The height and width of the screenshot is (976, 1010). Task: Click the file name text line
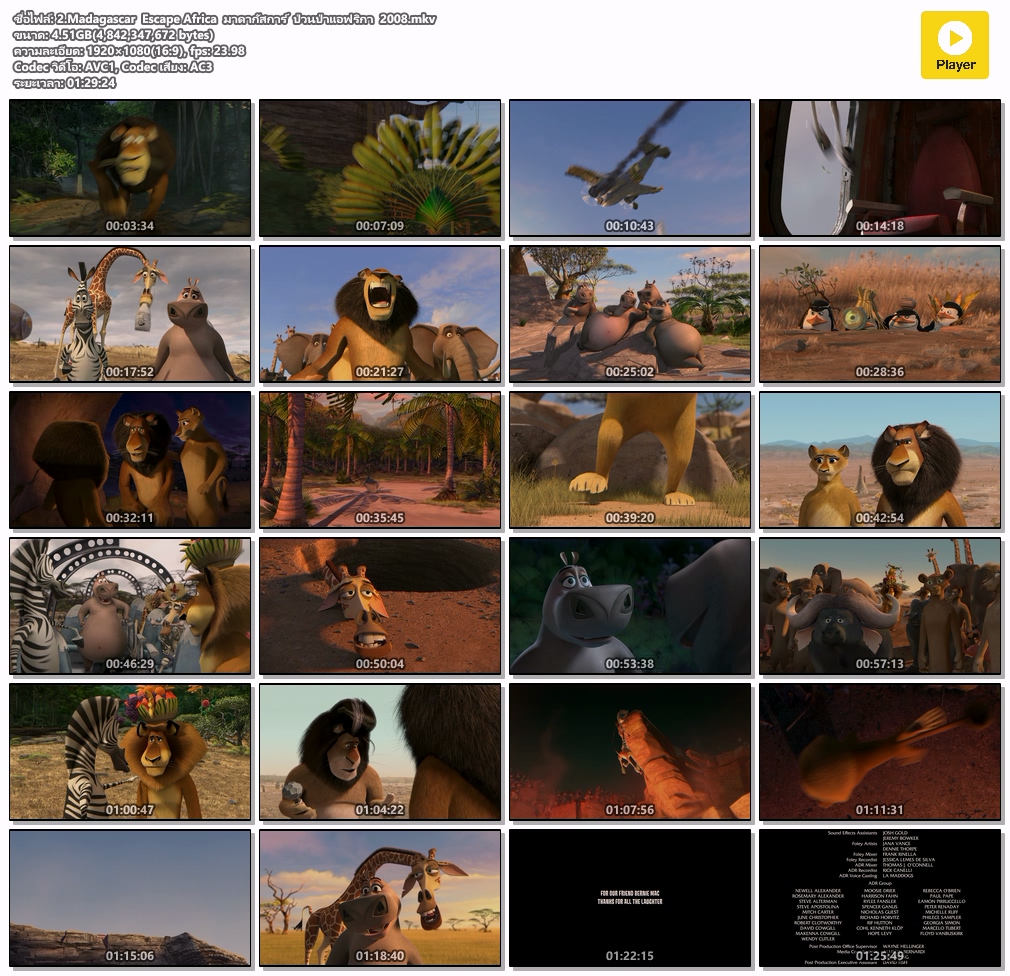[x=225, y=19]
